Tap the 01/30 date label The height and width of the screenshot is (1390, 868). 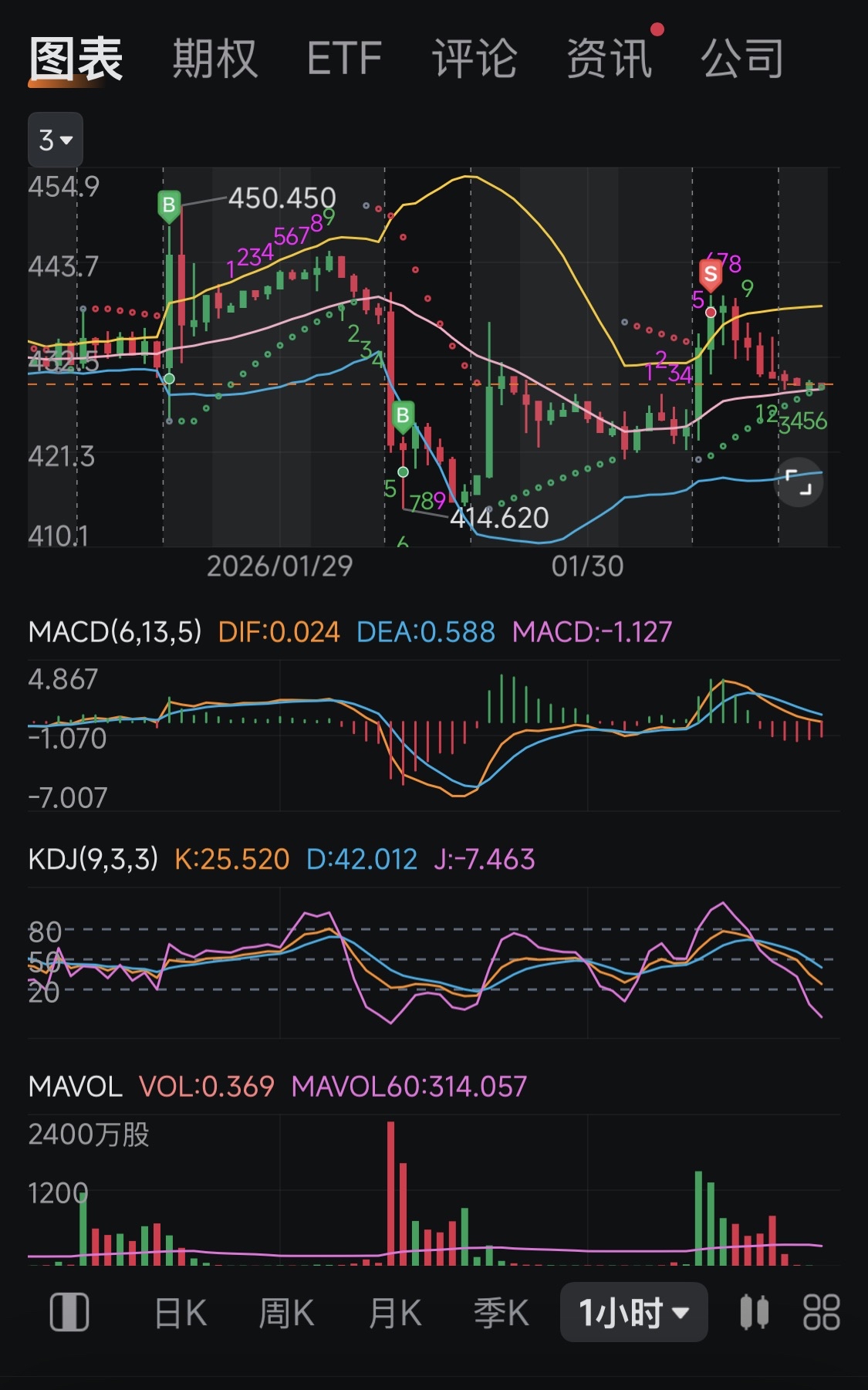pos(587,566)
